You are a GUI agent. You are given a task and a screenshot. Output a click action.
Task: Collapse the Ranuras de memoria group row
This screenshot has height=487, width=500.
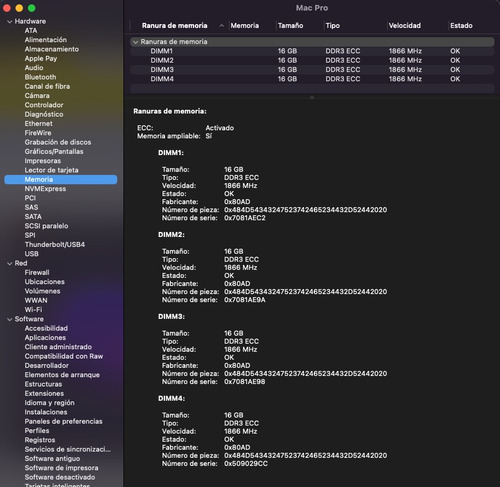(x=135, y=42)
